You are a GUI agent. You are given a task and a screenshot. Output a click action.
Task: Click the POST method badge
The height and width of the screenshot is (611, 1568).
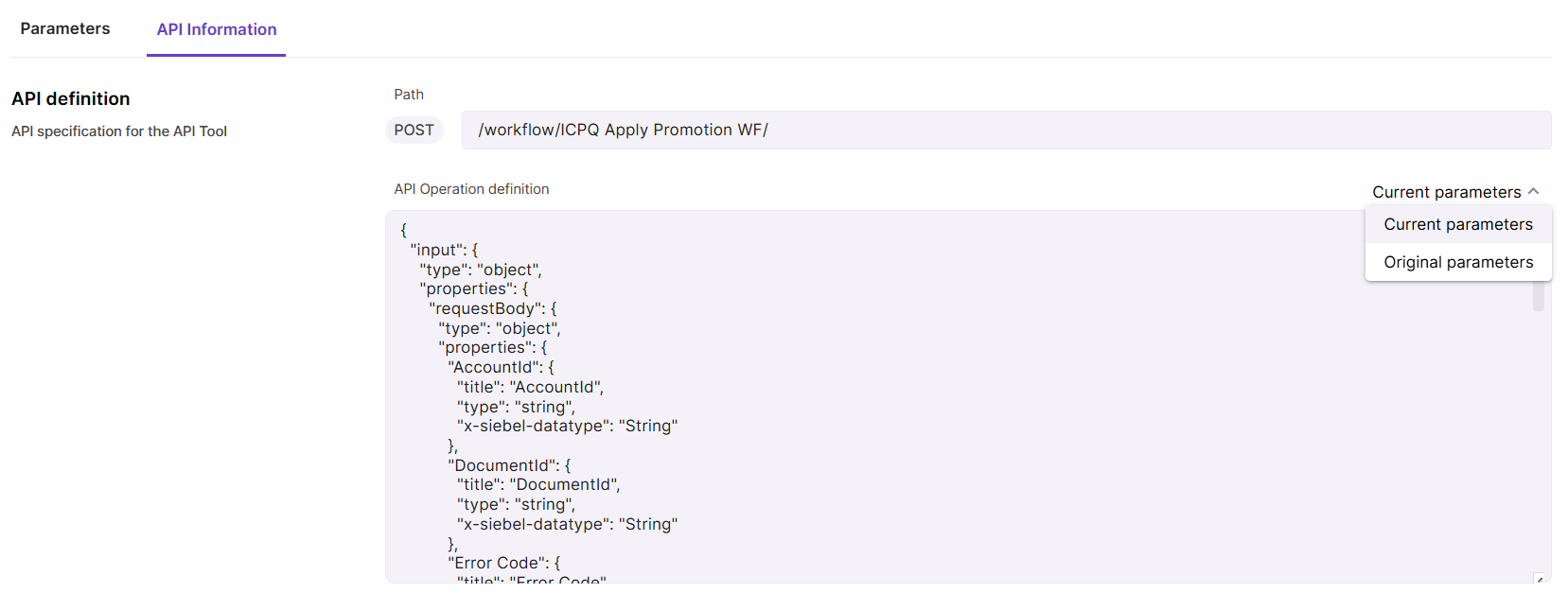coord(414,131)
